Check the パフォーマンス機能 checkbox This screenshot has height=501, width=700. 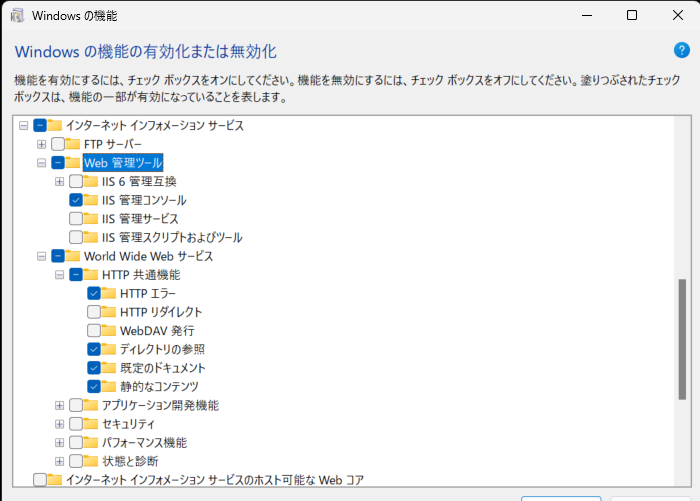[76, 443]
